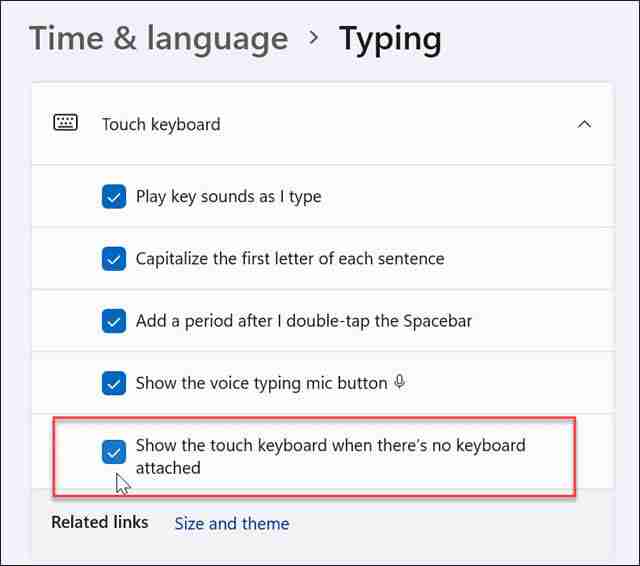
Task: Click the Typing page heading
Action: 390,39
